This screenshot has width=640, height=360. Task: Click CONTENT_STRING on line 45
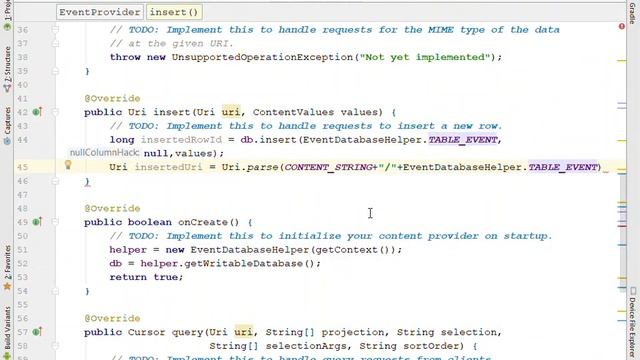[328, 167]
